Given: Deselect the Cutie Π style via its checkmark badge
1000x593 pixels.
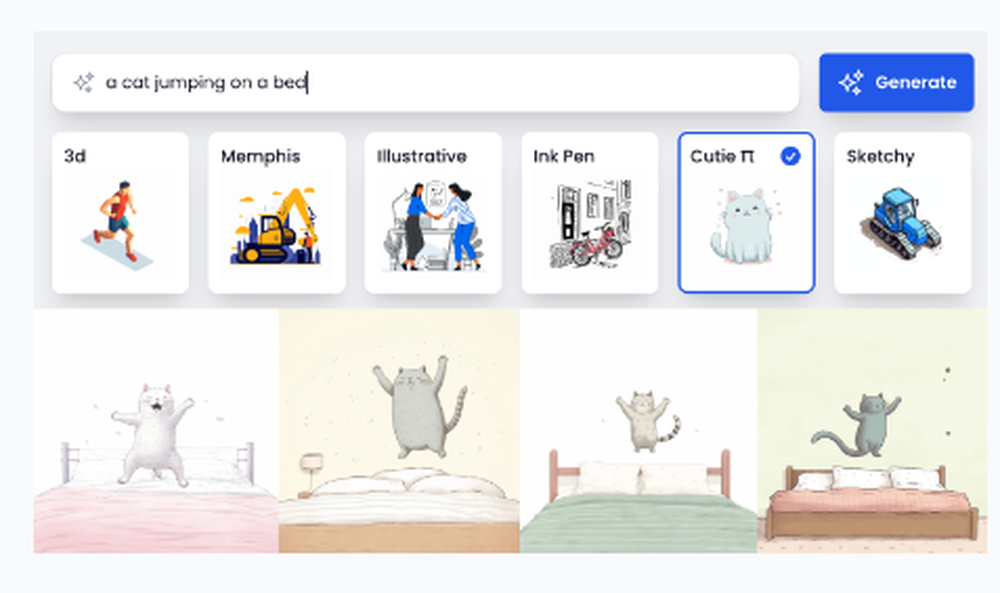Looking at the screenshot, I should [x=789, y=155].
